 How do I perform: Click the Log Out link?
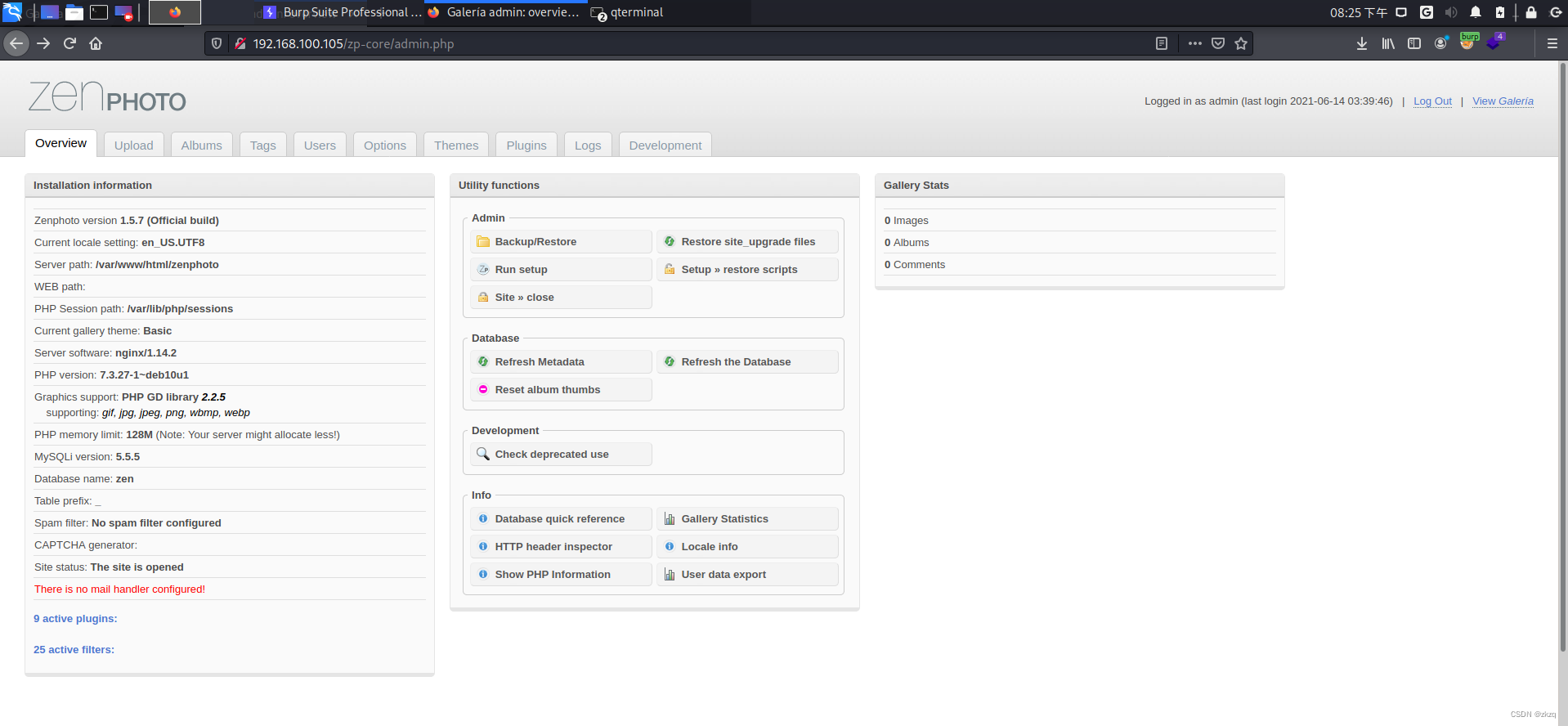1432,101
